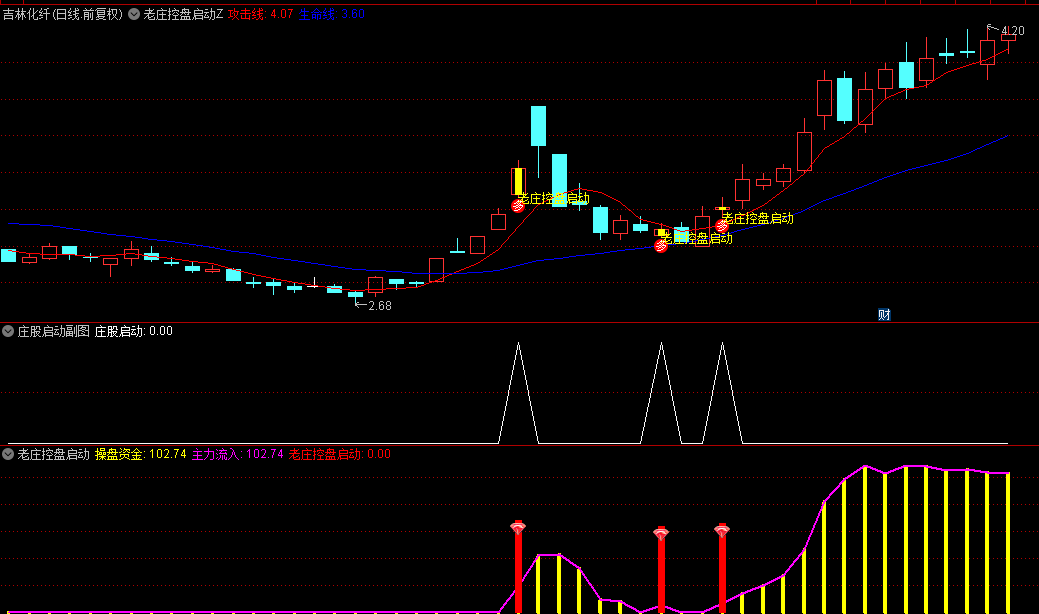The height and width of the screenshot is (614, 1039).
Task: Click the 主力流入: 102.74 readout
Action: point(238,454)
